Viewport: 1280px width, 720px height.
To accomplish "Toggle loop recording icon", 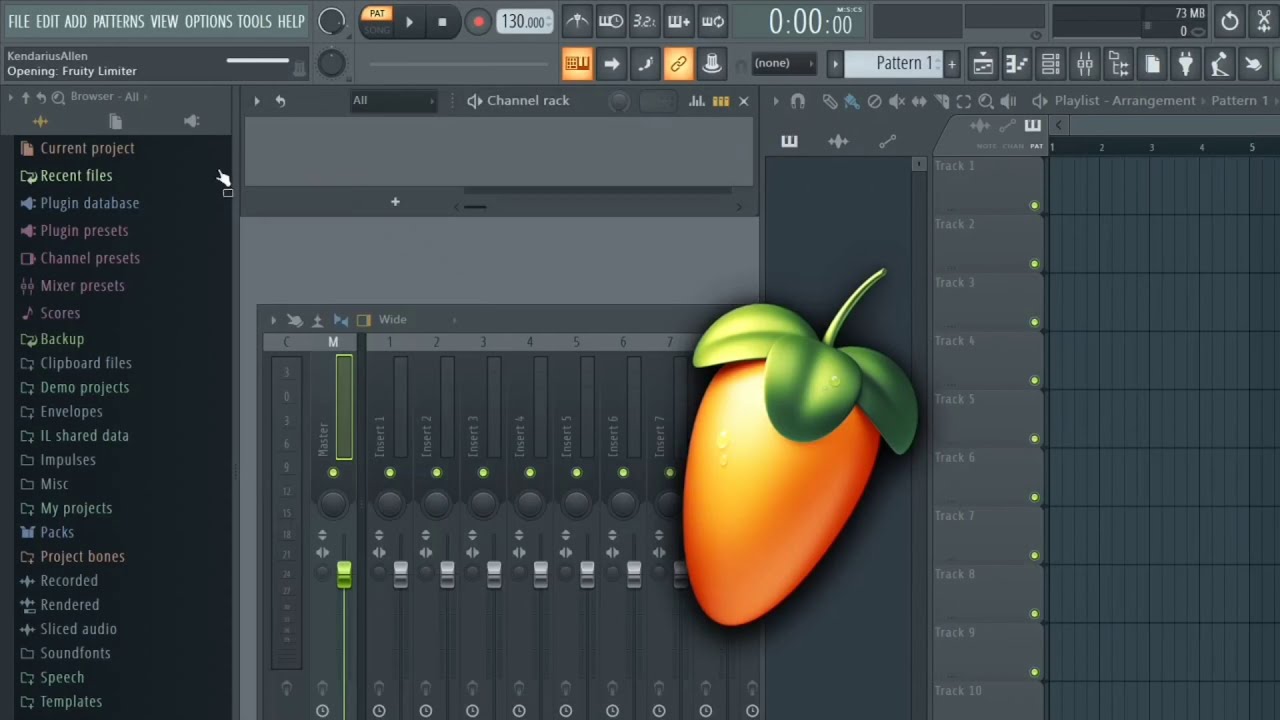I will click(713, 21).
